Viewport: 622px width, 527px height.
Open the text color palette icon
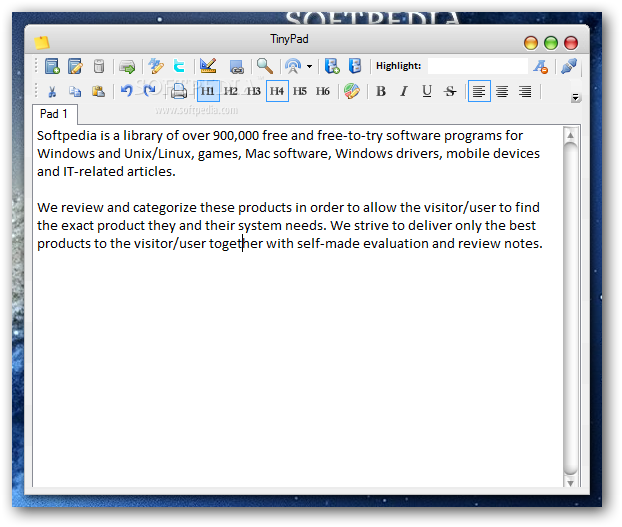[352, 91]
